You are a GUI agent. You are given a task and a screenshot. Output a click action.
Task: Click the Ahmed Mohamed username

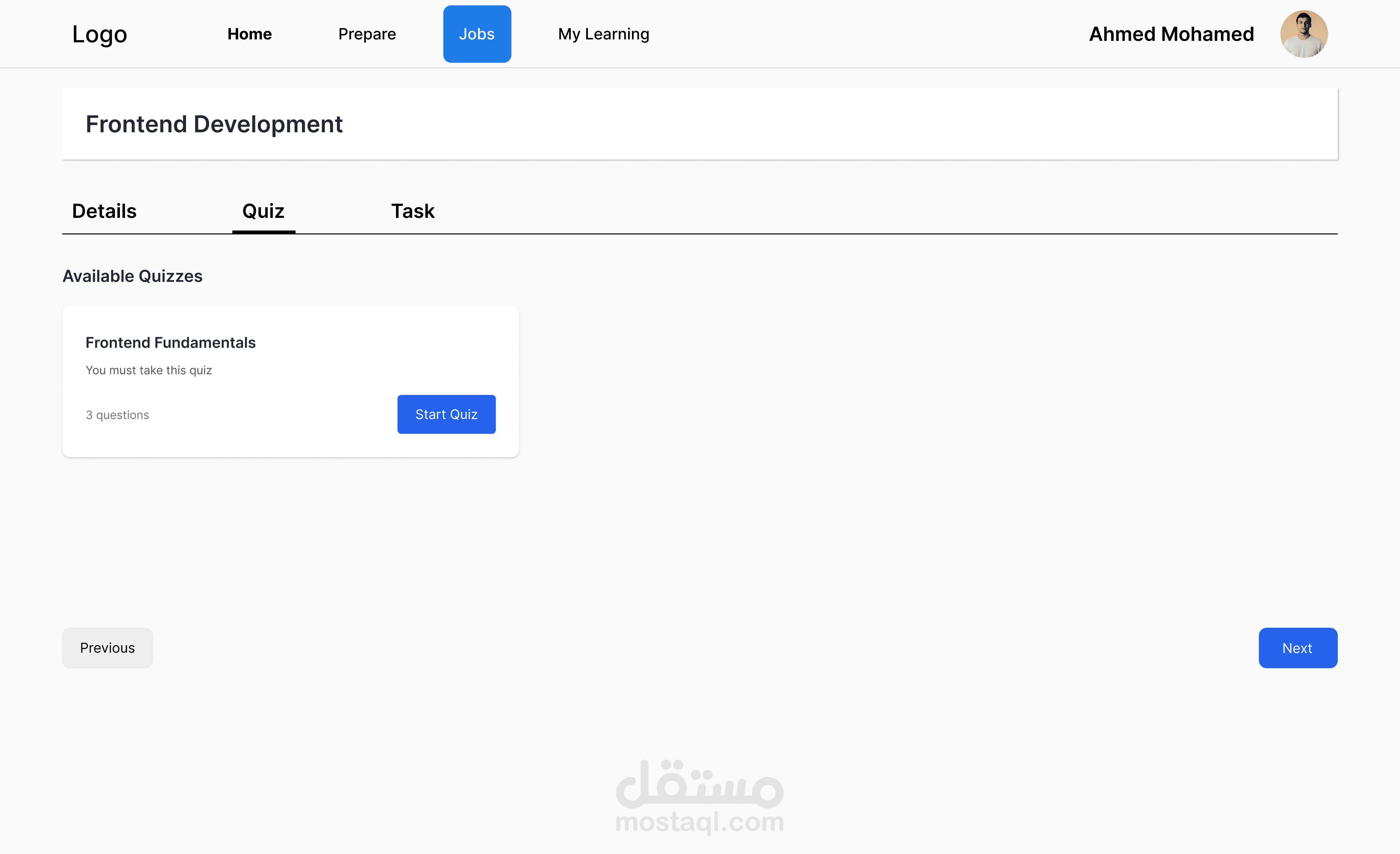click(x=1171, y=34)
